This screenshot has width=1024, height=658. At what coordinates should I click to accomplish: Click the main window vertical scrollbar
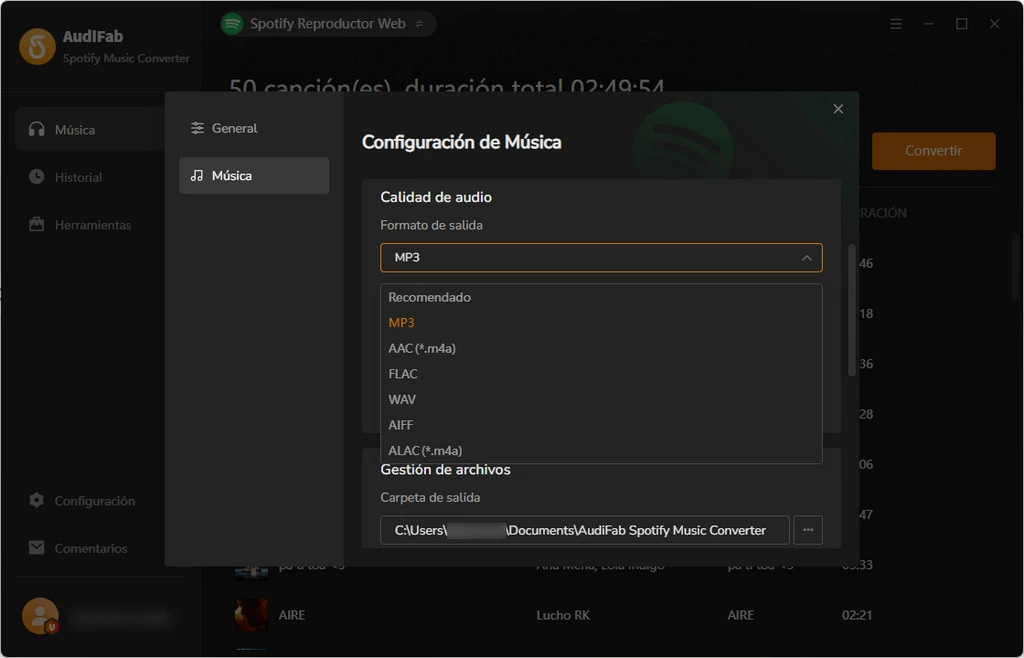1017,266
